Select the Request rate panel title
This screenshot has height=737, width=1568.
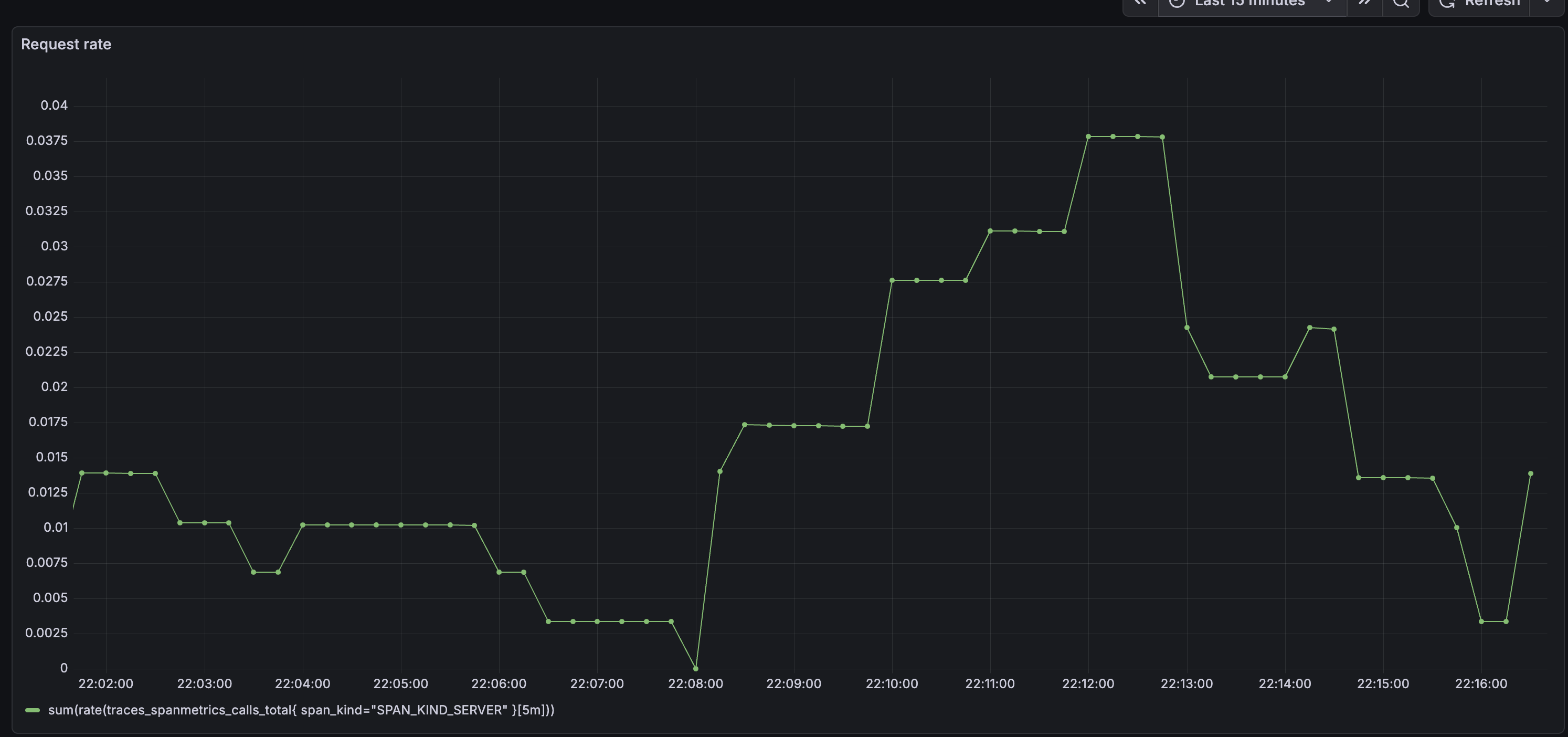click(66, 43)
